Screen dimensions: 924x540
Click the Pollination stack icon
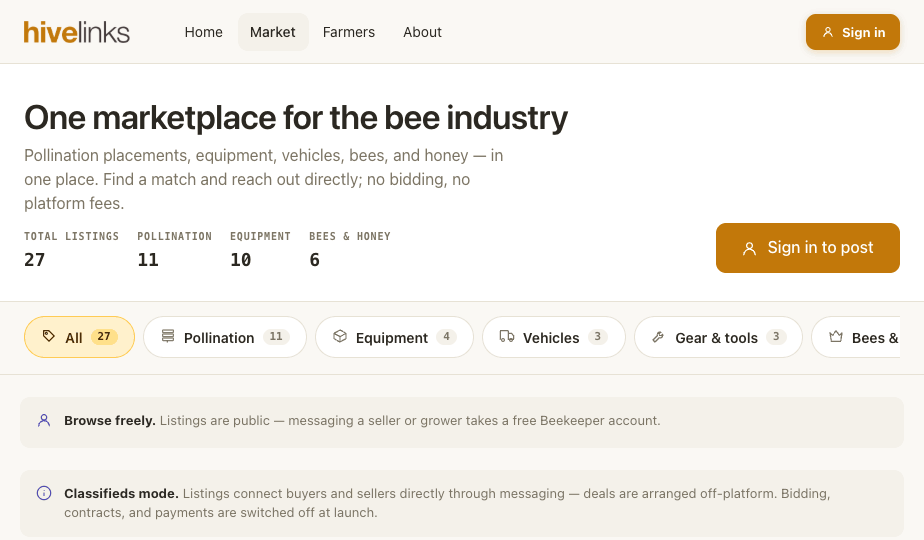pyautogui.click(x=168, y=336)
